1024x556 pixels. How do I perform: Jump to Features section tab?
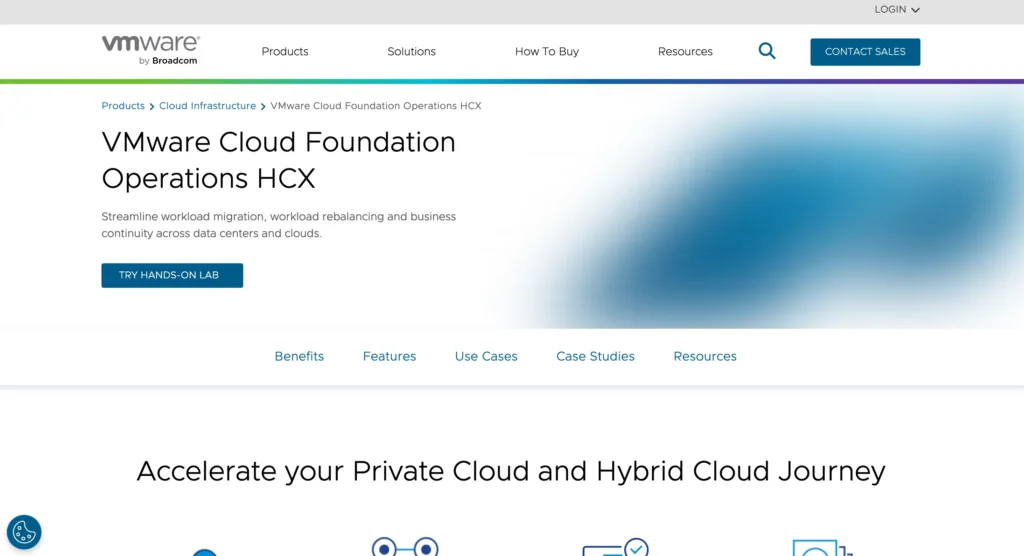389,356
